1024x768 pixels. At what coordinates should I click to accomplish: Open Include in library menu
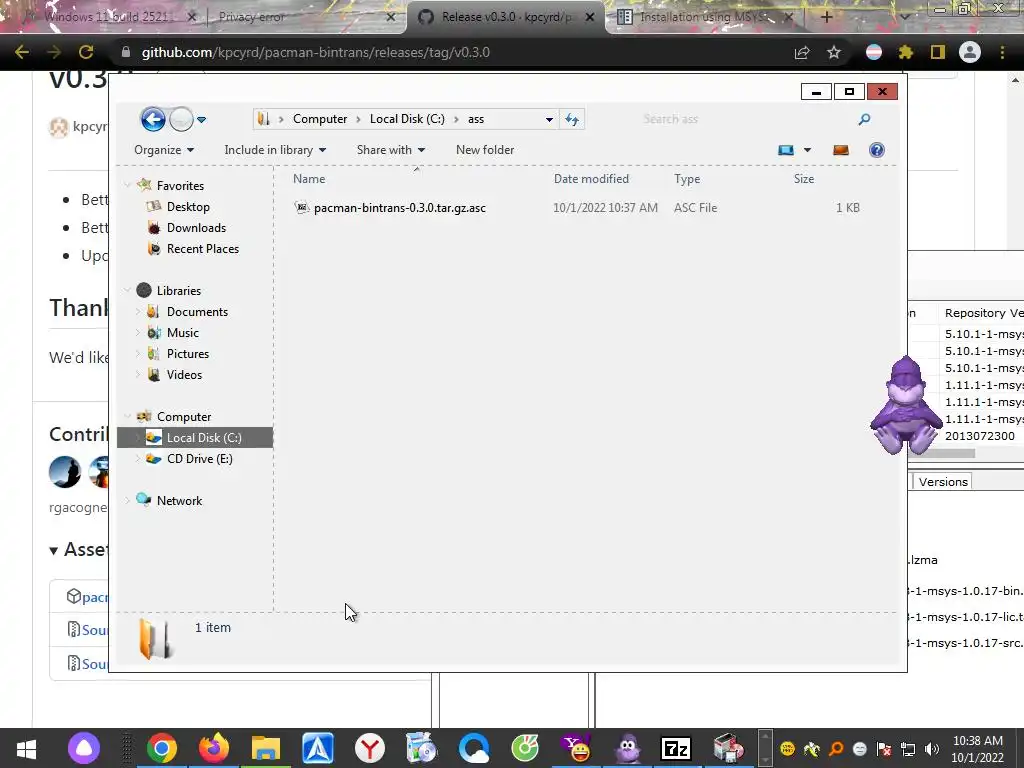coord(275,150)
